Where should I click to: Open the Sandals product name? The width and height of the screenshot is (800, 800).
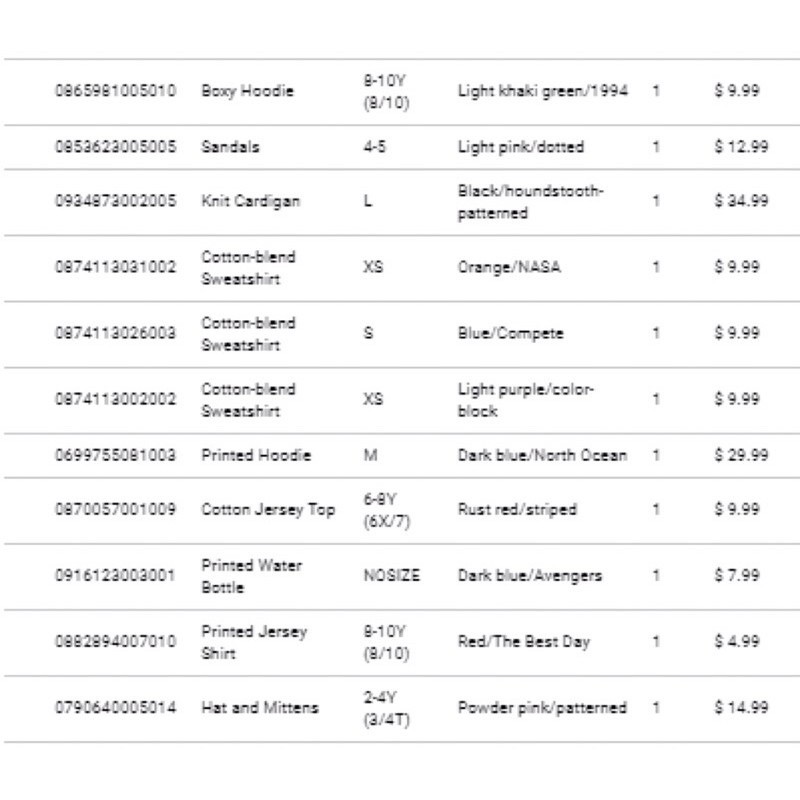pos(230,147)
